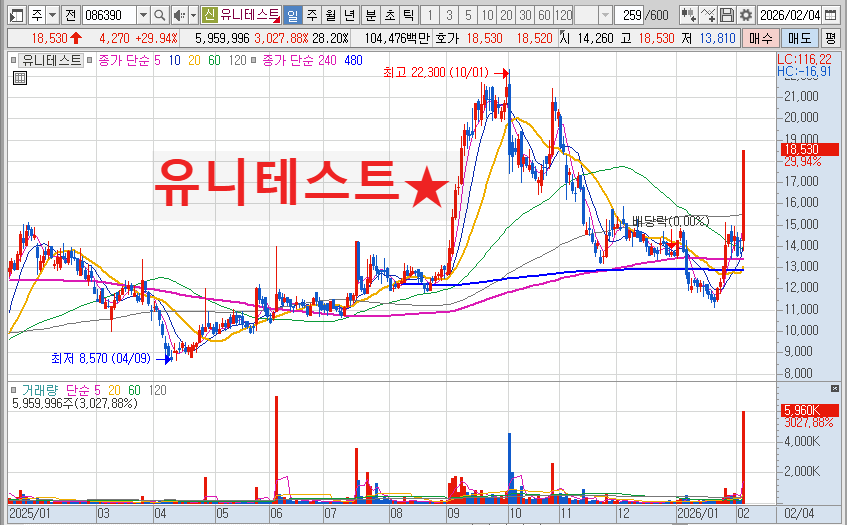Screen dimensions: 847x525
Task: Select the 3 interval button
Action: 449,15
